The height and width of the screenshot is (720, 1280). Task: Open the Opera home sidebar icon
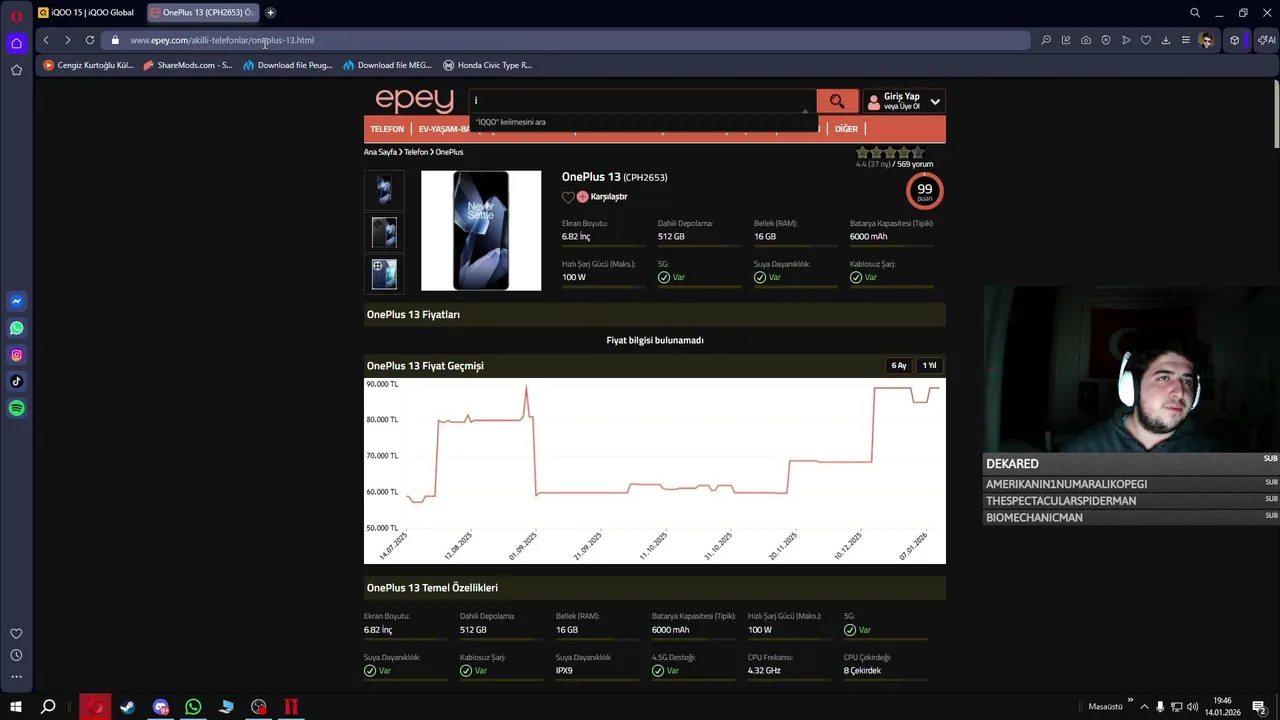16,43
